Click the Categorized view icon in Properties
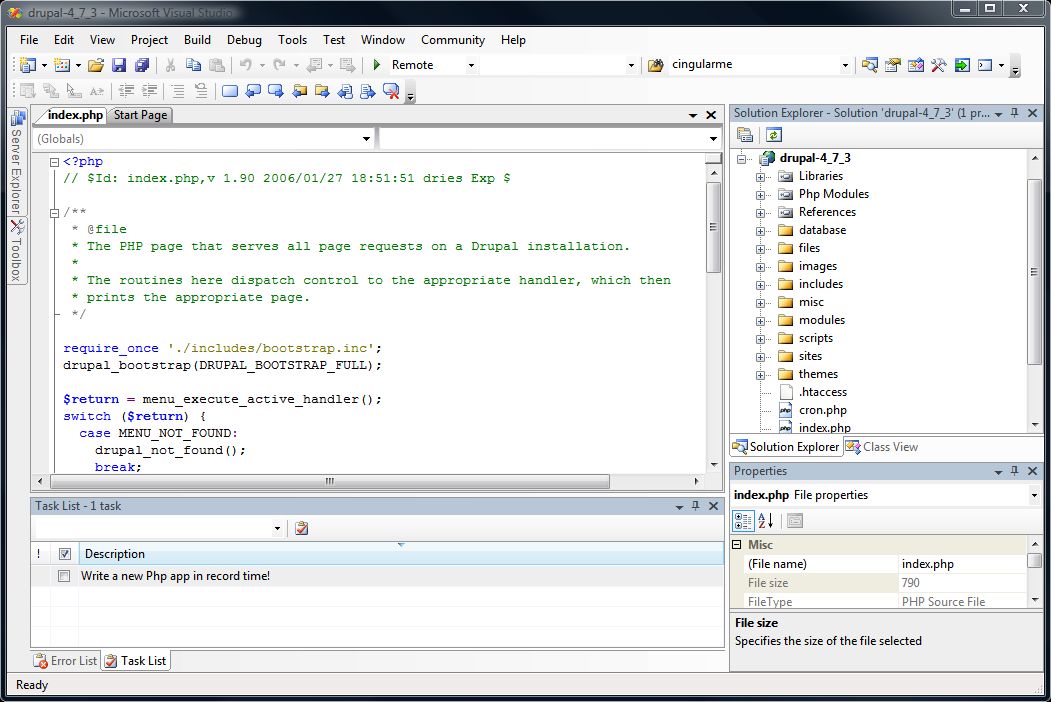This screenshot has height=702, width=1051. (743, 520)
